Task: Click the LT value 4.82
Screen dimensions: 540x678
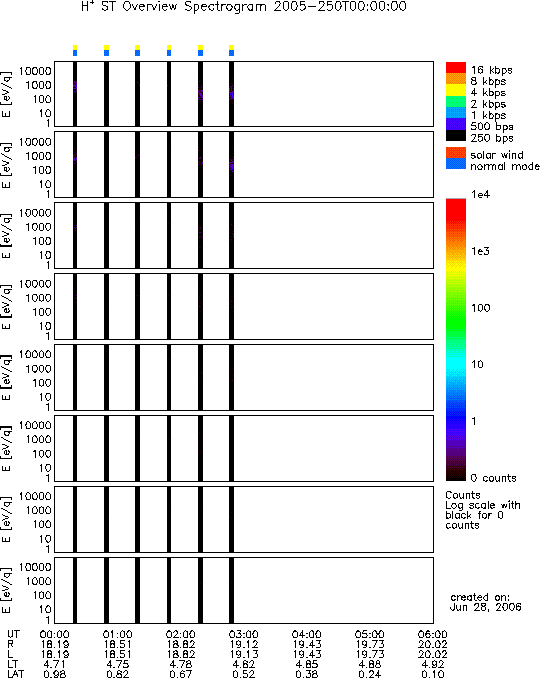Action: [244, 664]
